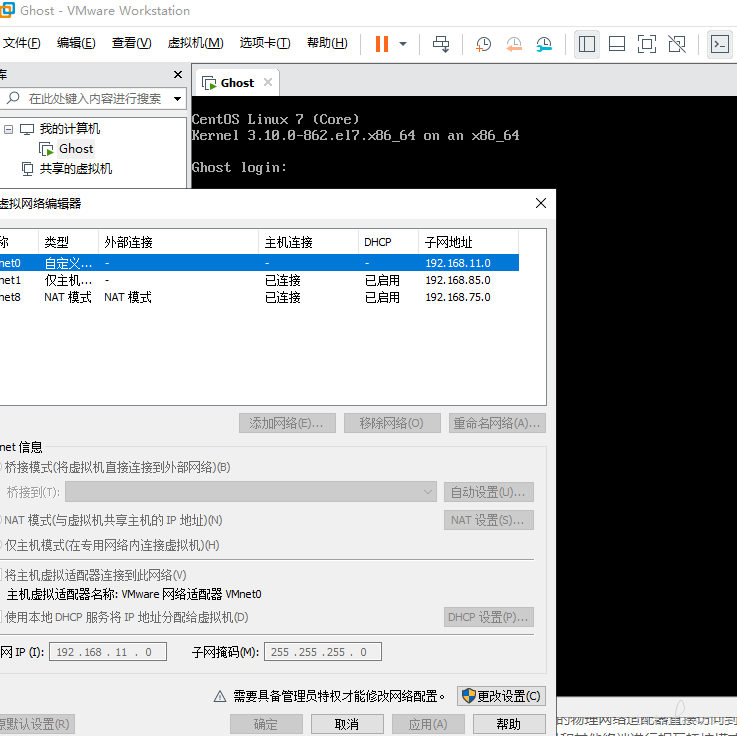The width and height of the screenshot is (737, 736).
Task: Select Ghost in the library tree
Action: [x=76, y=149]
